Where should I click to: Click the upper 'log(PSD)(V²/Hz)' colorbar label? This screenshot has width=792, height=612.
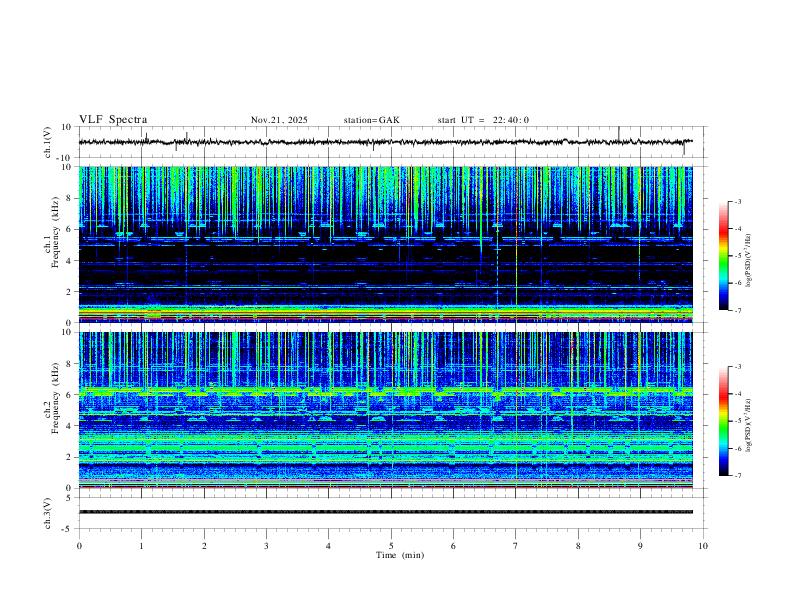749,261
